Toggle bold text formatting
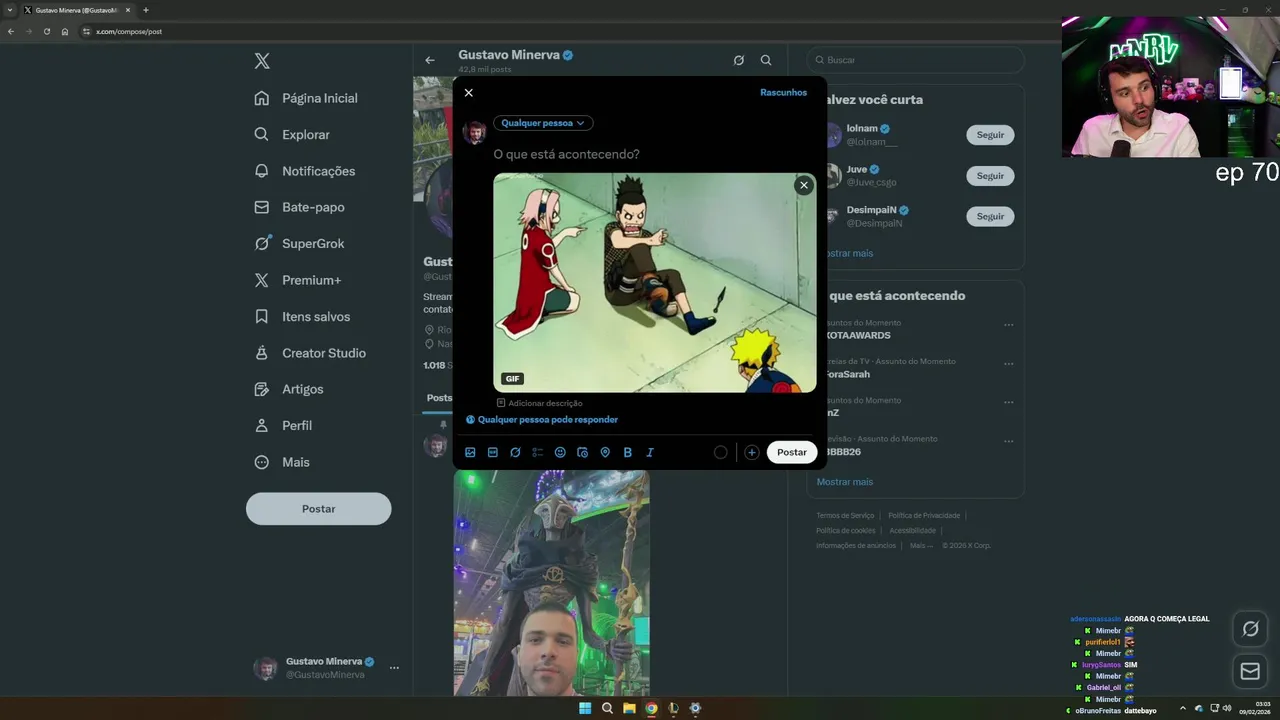This screenshot has height=720, width=1280. point(627,452)
